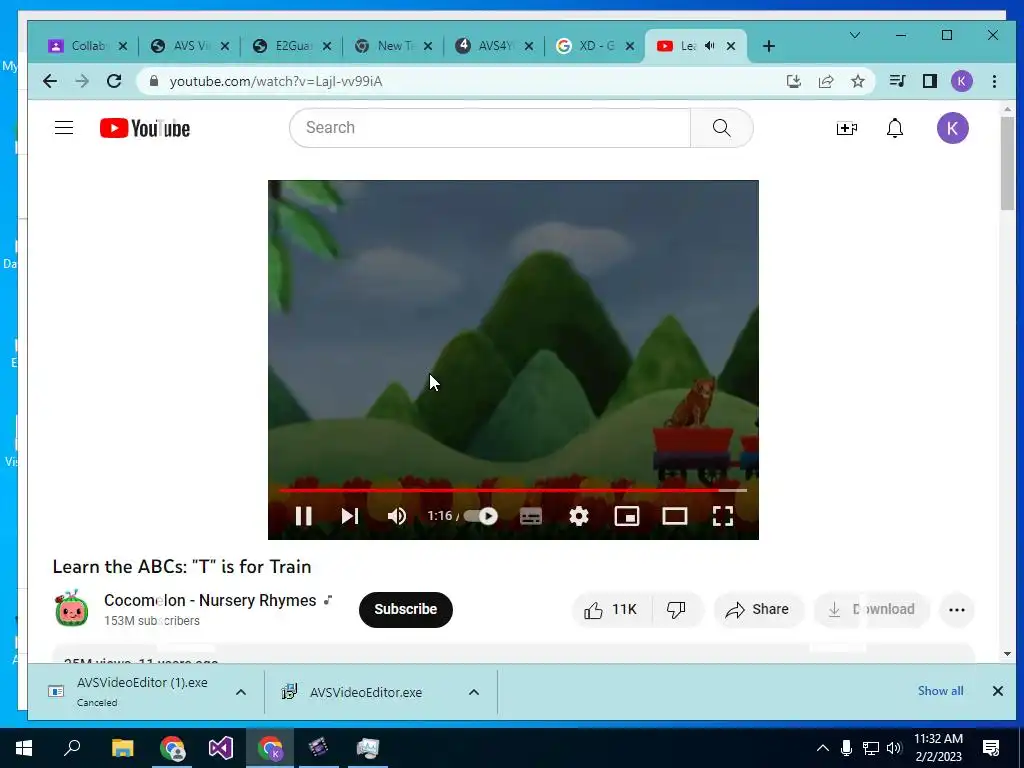Click into the YouTube Search field
Image resolution: width=1024 pixels, height=768 pixels.
[x=490, y=127]
